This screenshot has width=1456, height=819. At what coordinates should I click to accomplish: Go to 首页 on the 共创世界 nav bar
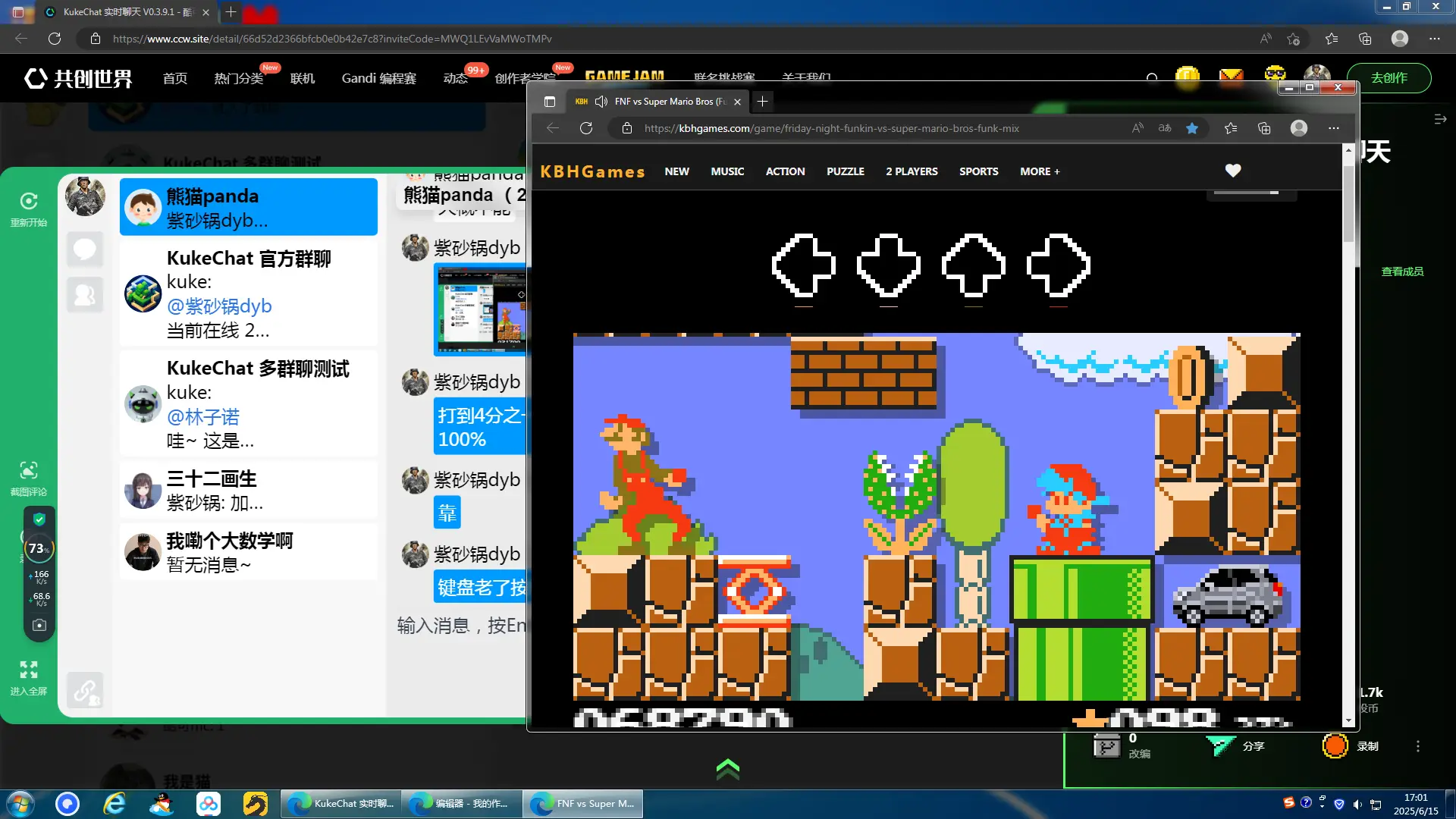[175, 78]
